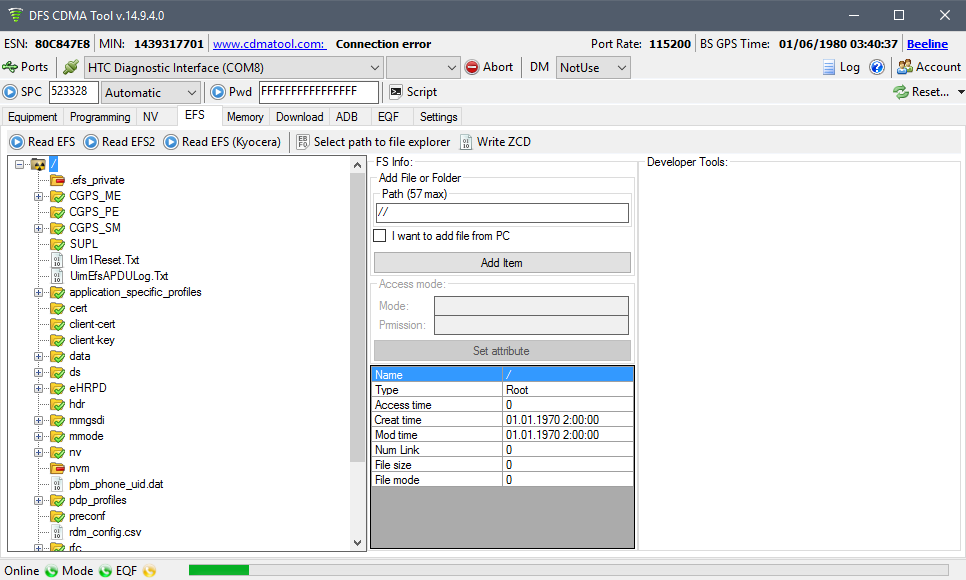Click the Reset button
The width and height of the screenshot is (966, 580).
pos(921,92)
